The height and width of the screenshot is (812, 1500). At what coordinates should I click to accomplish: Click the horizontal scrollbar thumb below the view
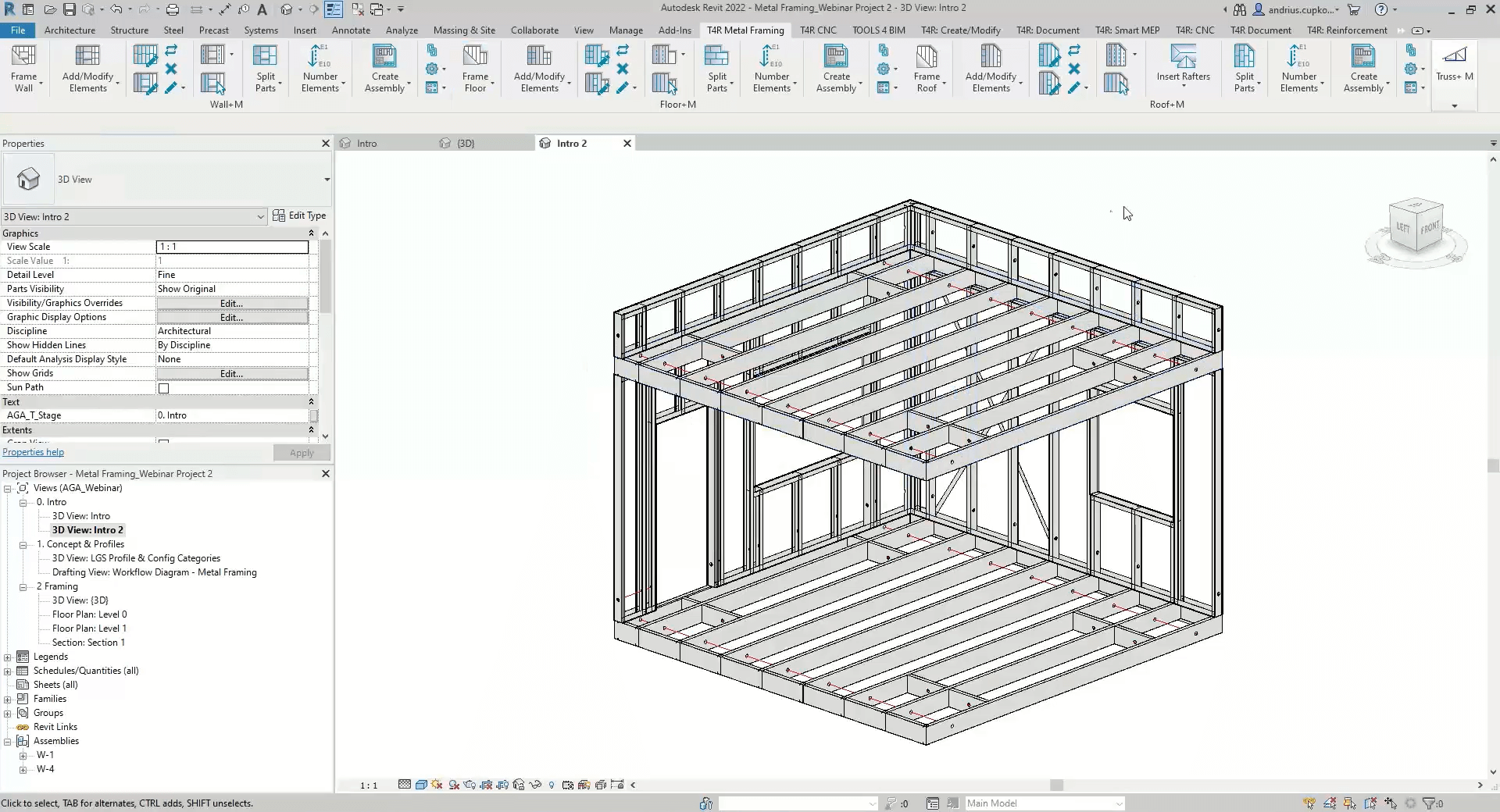pyautogui.click(x=1056, y=785)
